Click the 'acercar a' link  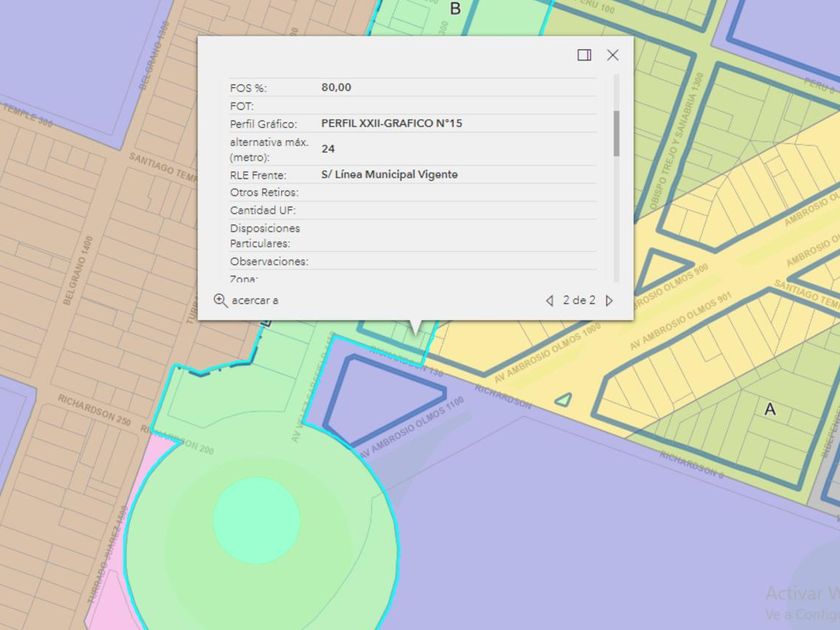click(x=255, y=300)
